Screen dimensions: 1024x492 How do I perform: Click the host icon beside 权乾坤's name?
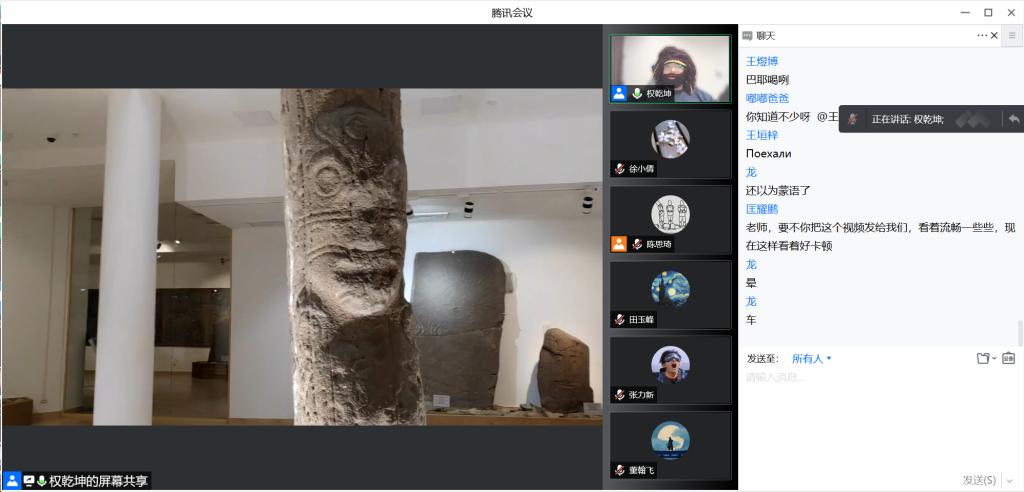click(619, 93)
